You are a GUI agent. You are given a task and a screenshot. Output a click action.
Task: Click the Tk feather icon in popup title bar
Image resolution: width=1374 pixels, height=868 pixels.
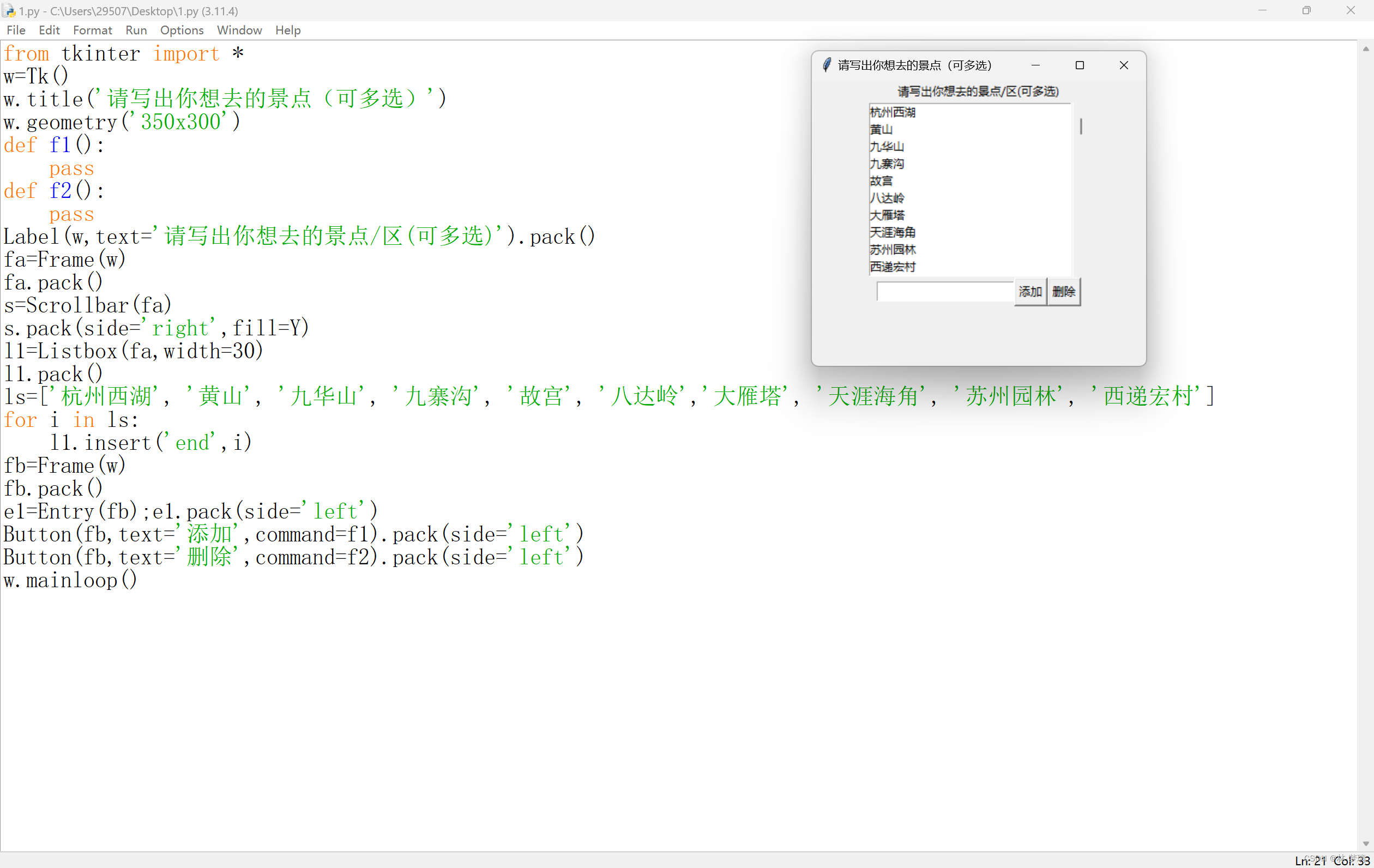pos(826,65)
